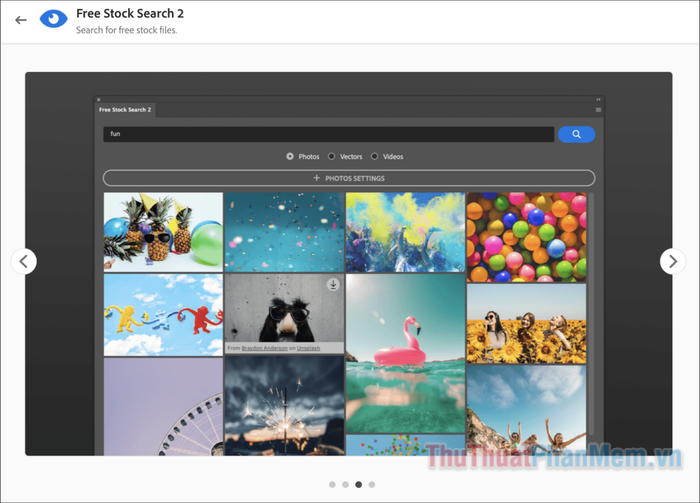Click the blue magnifier search button

click(576, 134)
